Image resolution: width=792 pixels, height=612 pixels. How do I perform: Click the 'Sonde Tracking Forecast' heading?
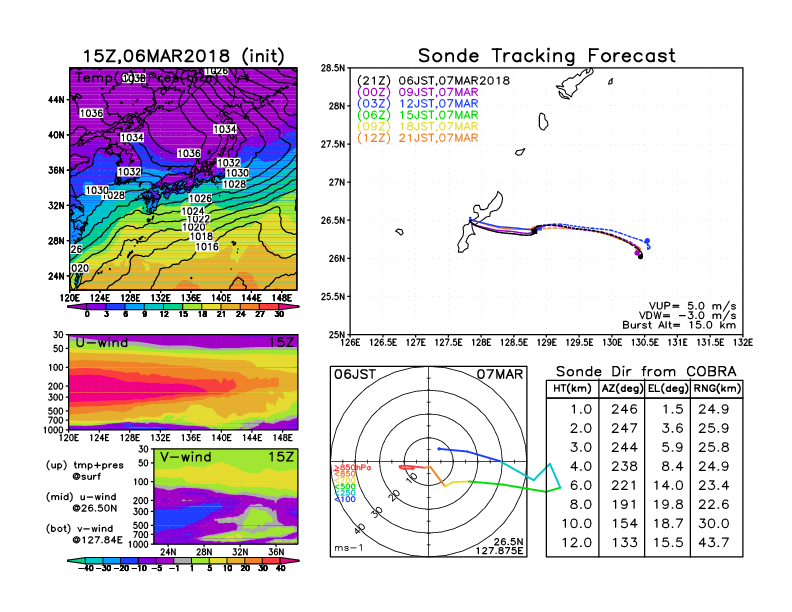547,56
